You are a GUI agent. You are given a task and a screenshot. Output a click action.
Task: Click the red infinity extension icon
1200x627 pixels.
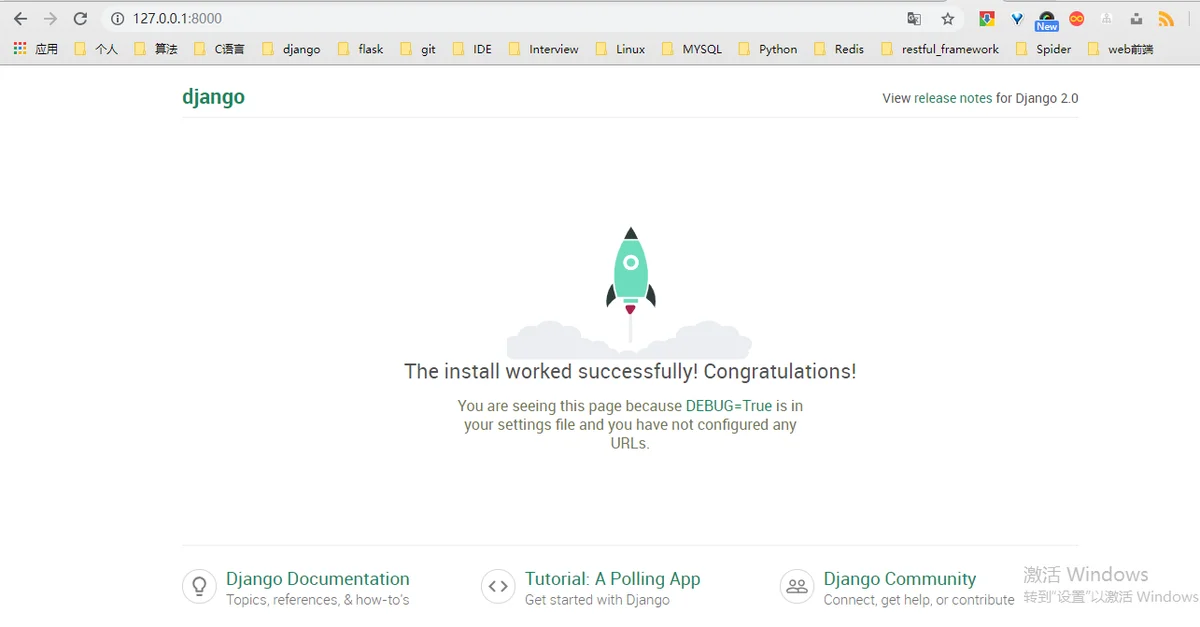pyautogui.click(x=1077, y=19)
